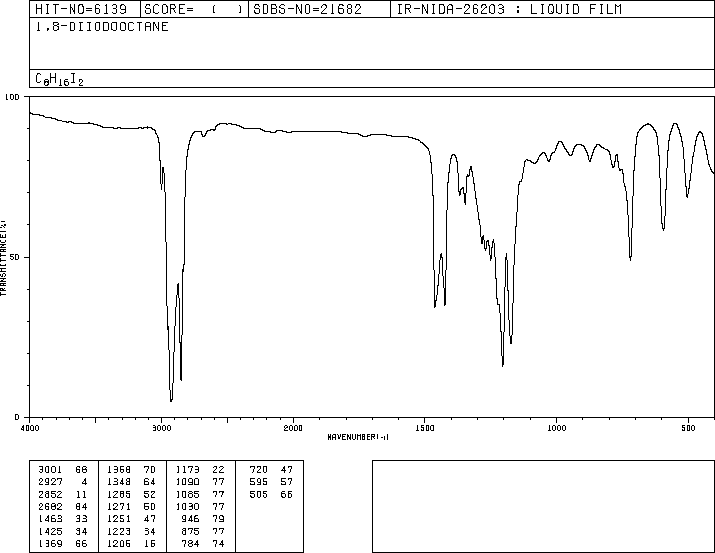Select peak table entry 1463
The height and width of the screenshot is (553, 715).
click(50, 519)
